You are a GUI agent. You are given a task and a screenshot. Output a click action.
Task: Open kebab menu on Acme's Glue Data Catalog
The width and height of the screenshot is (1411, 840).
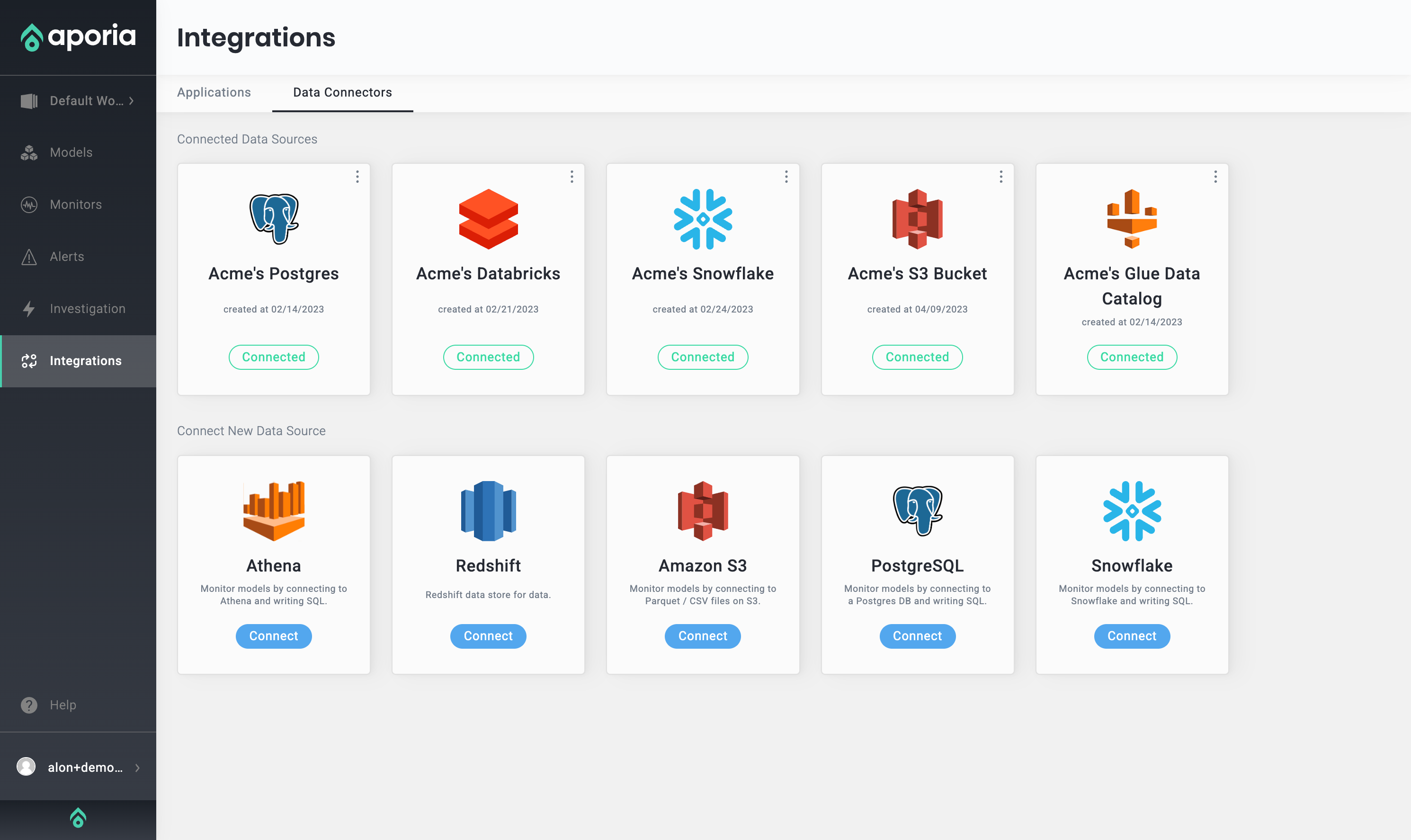point(1215,177)
